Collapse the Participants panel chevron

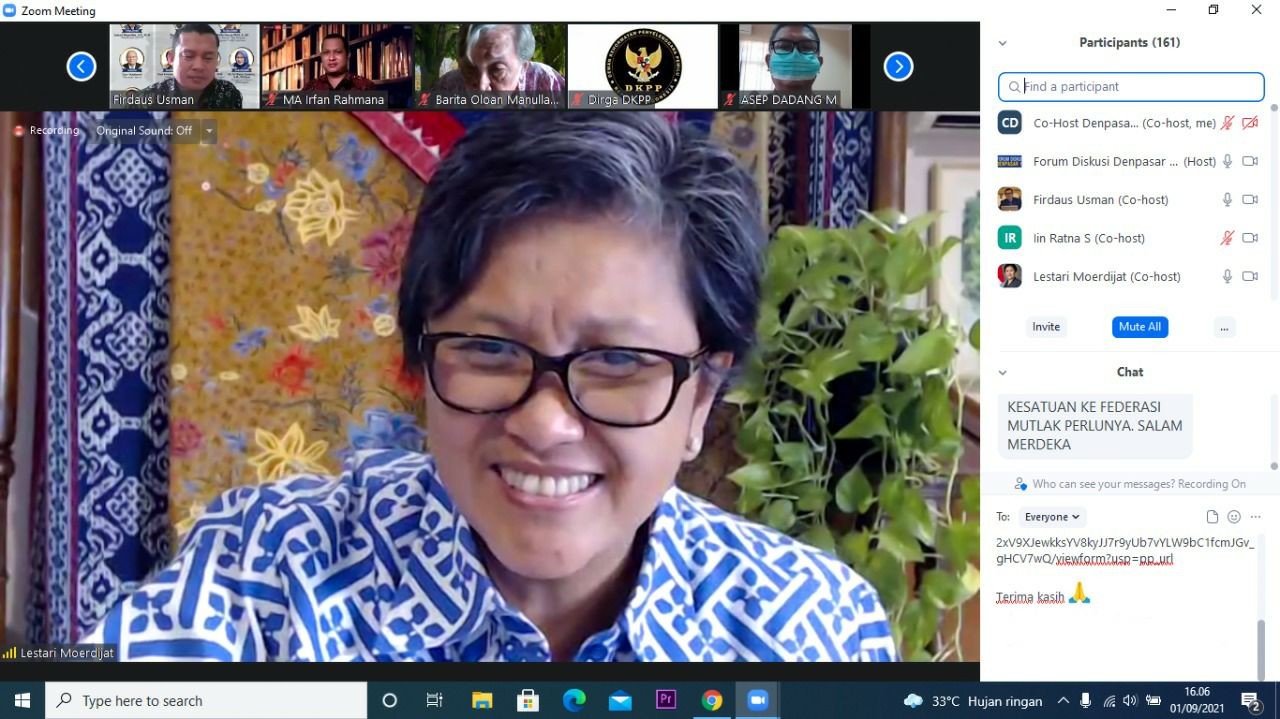pos(1002,43)
